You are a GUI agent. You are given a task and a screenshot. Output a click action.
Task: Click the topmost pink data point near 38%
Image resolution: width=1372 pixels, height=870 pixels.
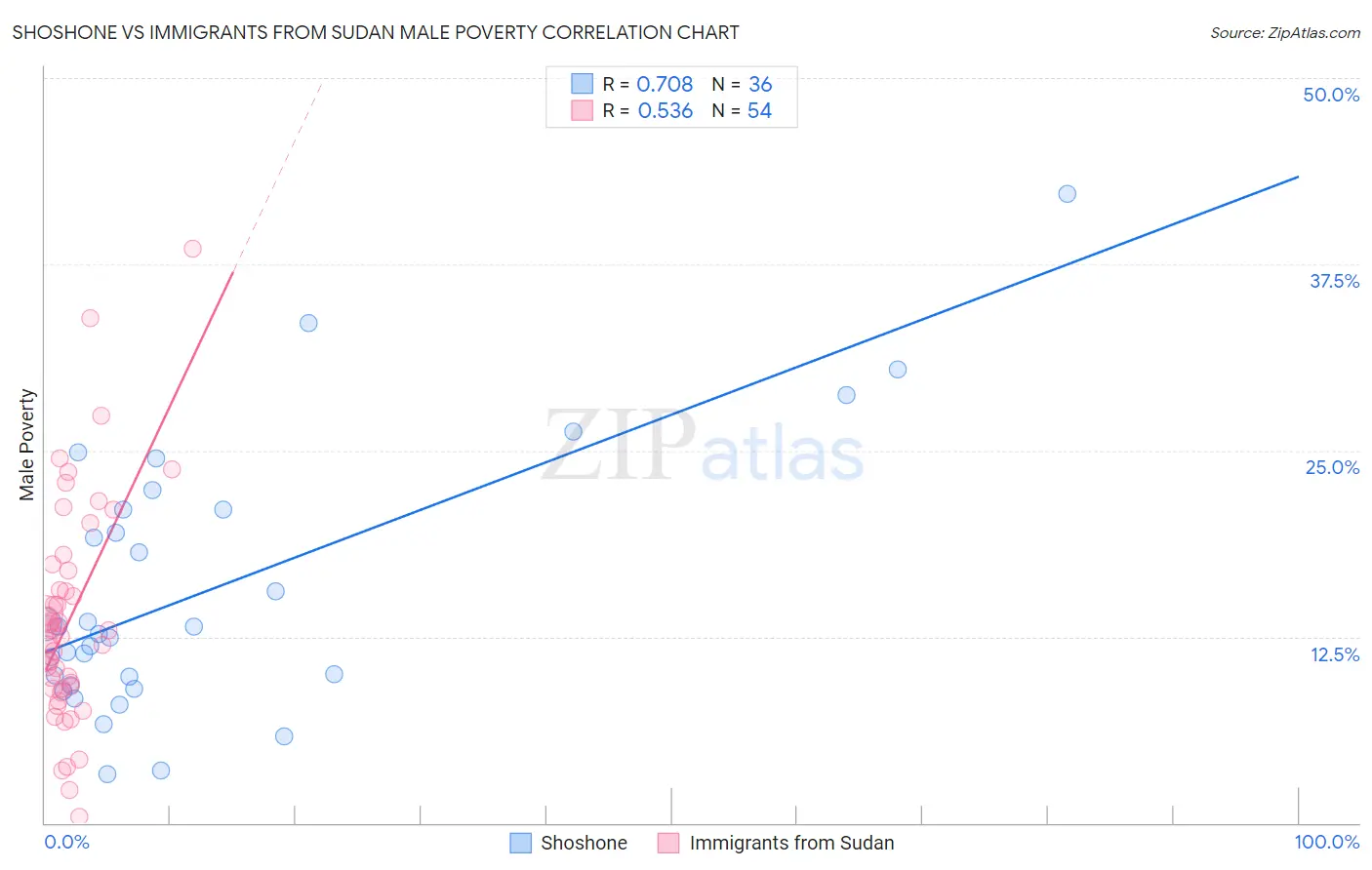192,249
